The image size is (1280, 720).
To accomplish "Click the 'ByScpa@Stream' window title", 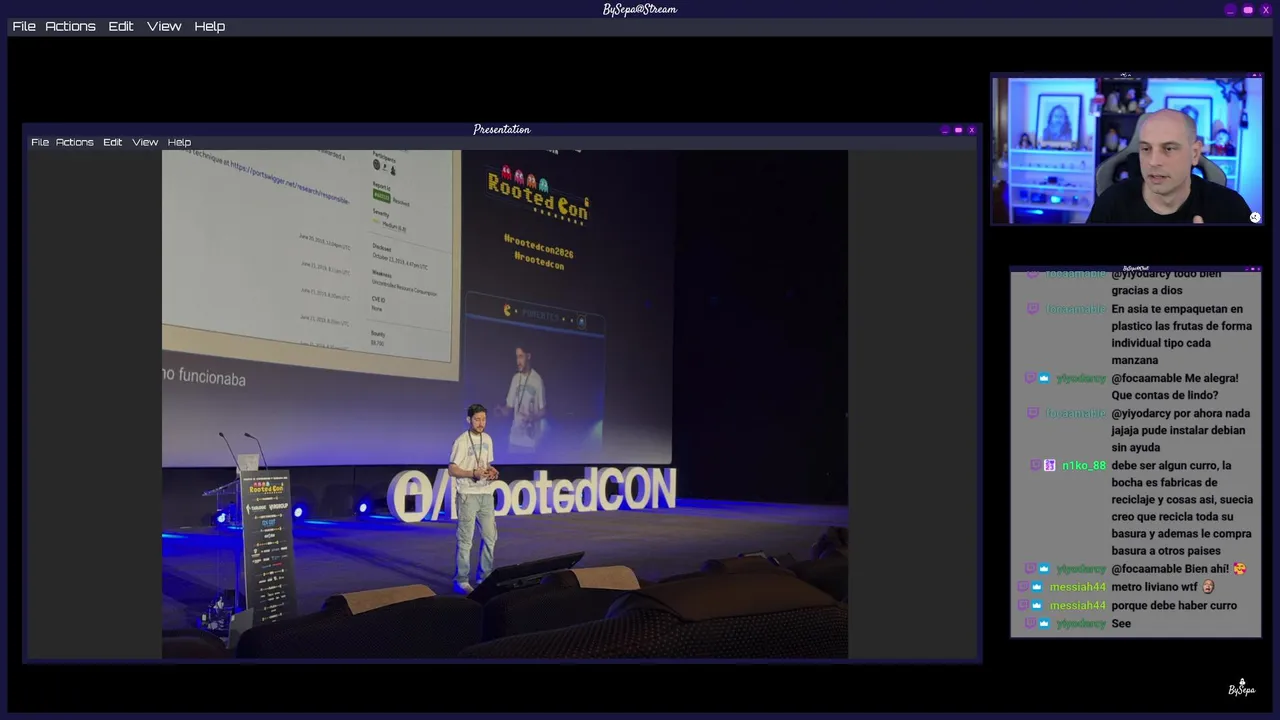I will coord(640,9).
